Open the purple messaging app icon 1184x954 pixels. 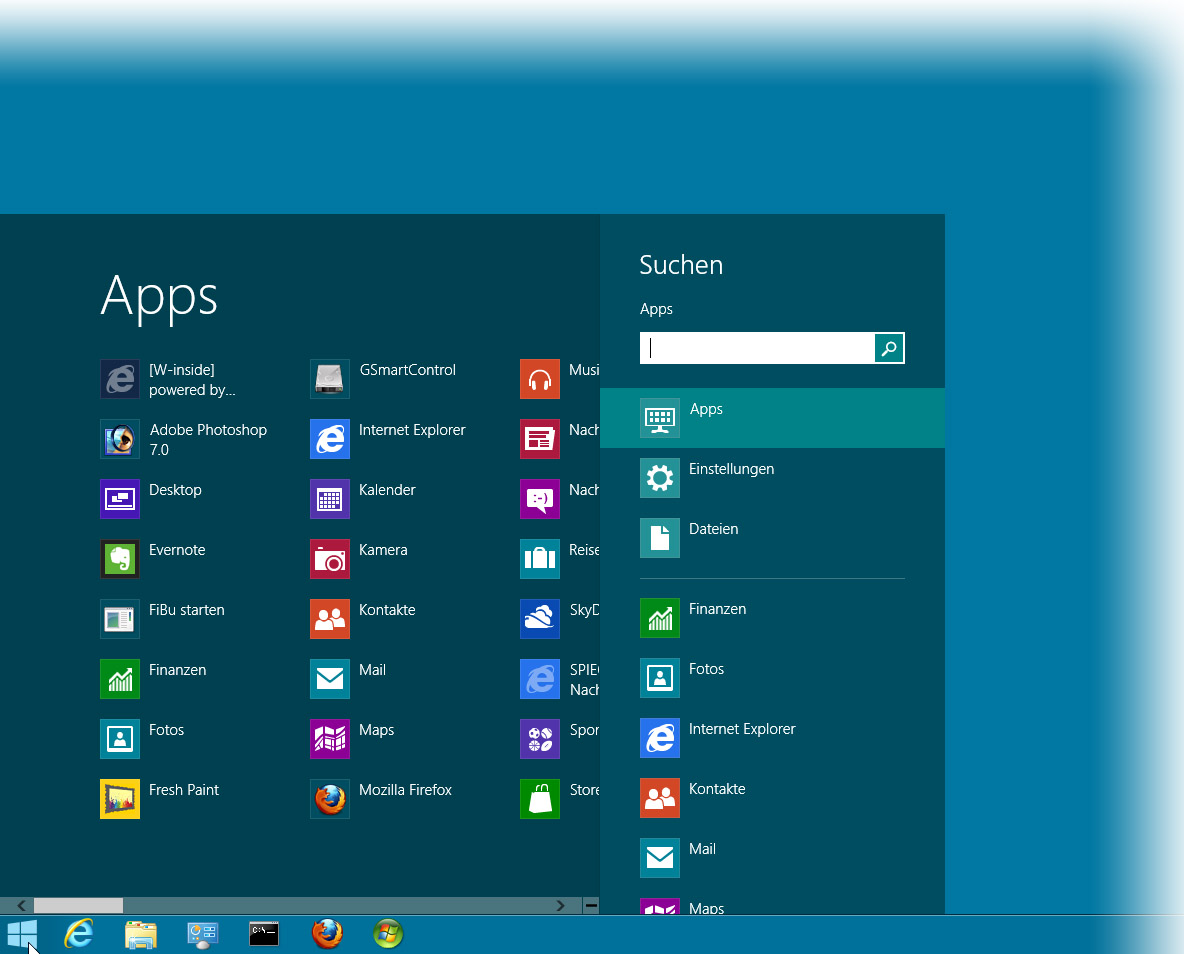tap(540, 499)
